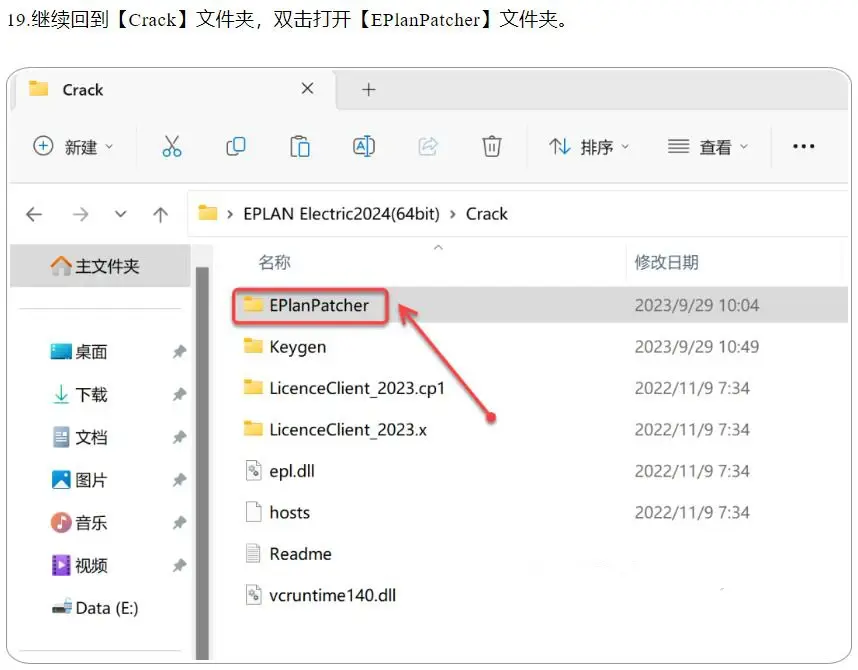Viewport: 858px width, 670px height.
Task: Open Data (E:) drive in sidebar
Action: 95,608
